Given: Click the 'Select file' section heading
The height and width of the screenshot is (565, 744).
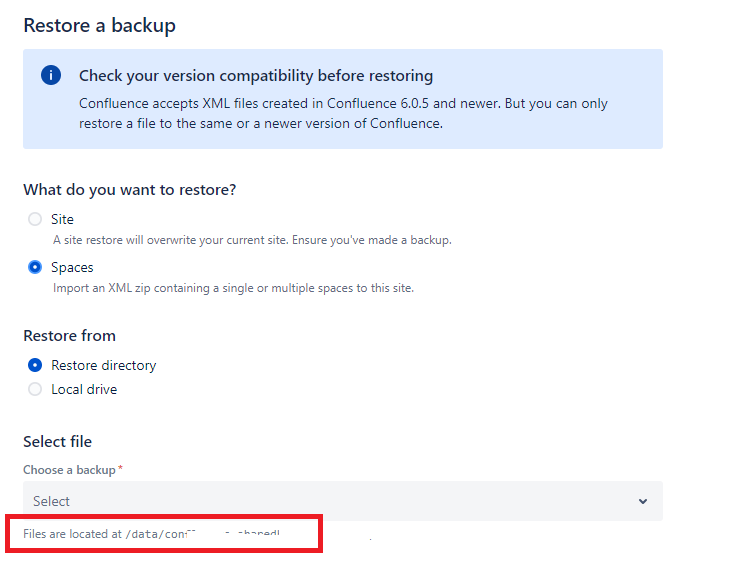Looking at the screenshot, I should (57, 442).
